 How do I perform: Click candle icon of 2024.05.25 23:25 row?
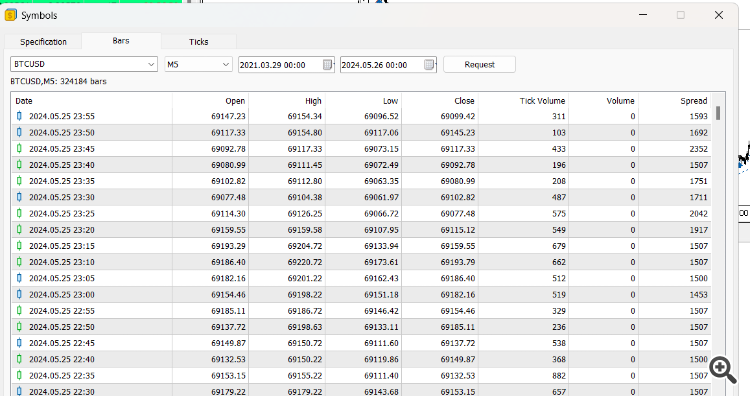(19, 213)
